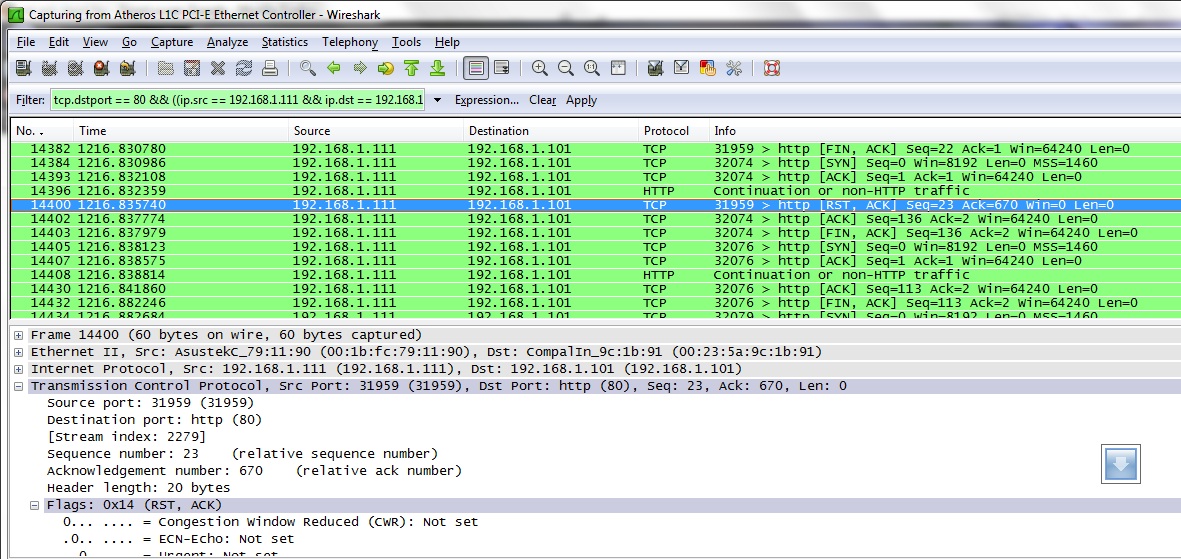
Task: Go to the first packet icon
Action: pyautogui.click(x=411, y=68)
